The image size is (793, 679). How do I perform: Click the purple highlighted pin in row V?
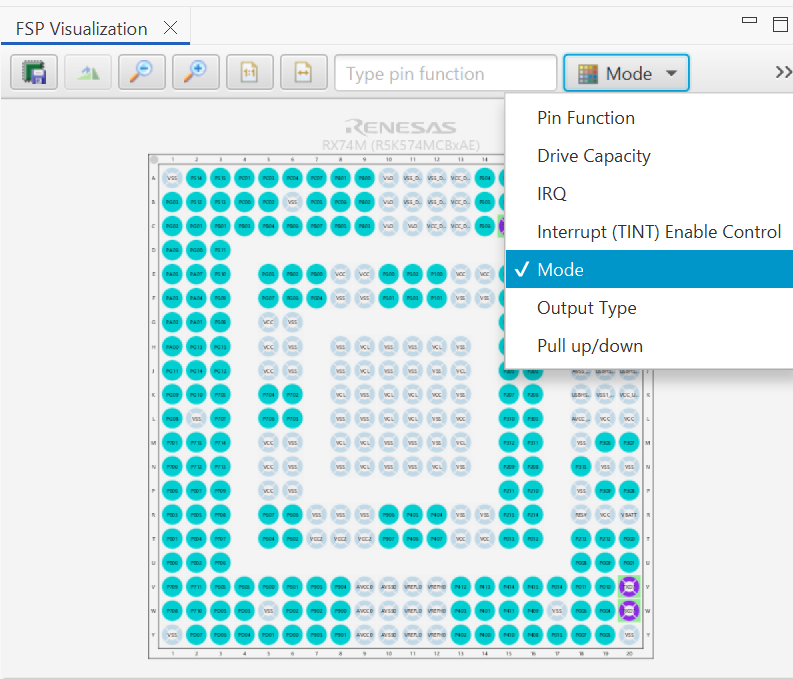click(x=629, y=587)
